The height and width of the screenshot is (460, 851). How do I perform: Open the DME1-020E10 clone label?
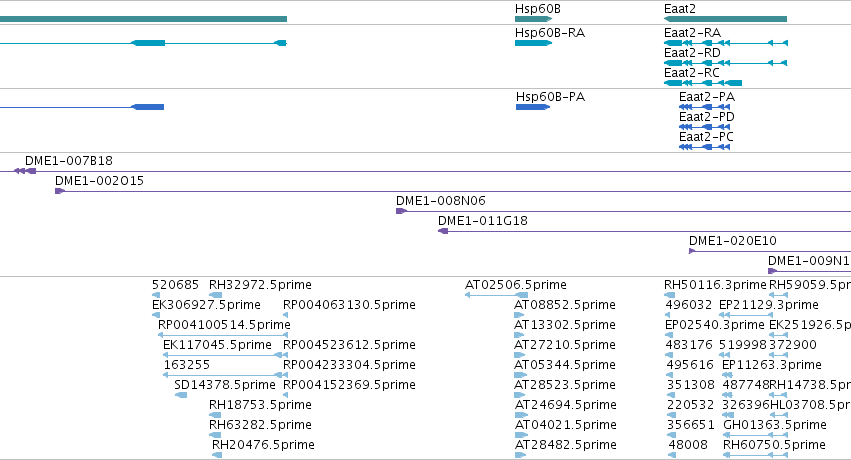(733, 240)
